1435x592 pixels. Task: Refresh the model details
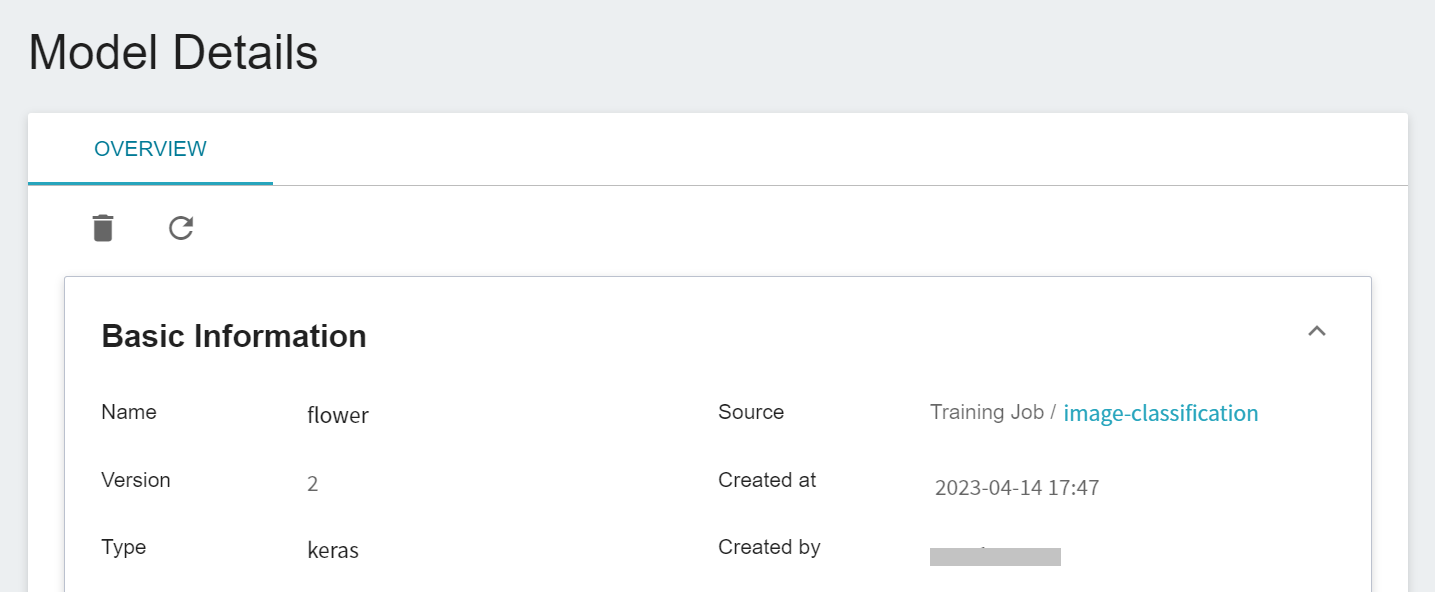pos(181,228)
